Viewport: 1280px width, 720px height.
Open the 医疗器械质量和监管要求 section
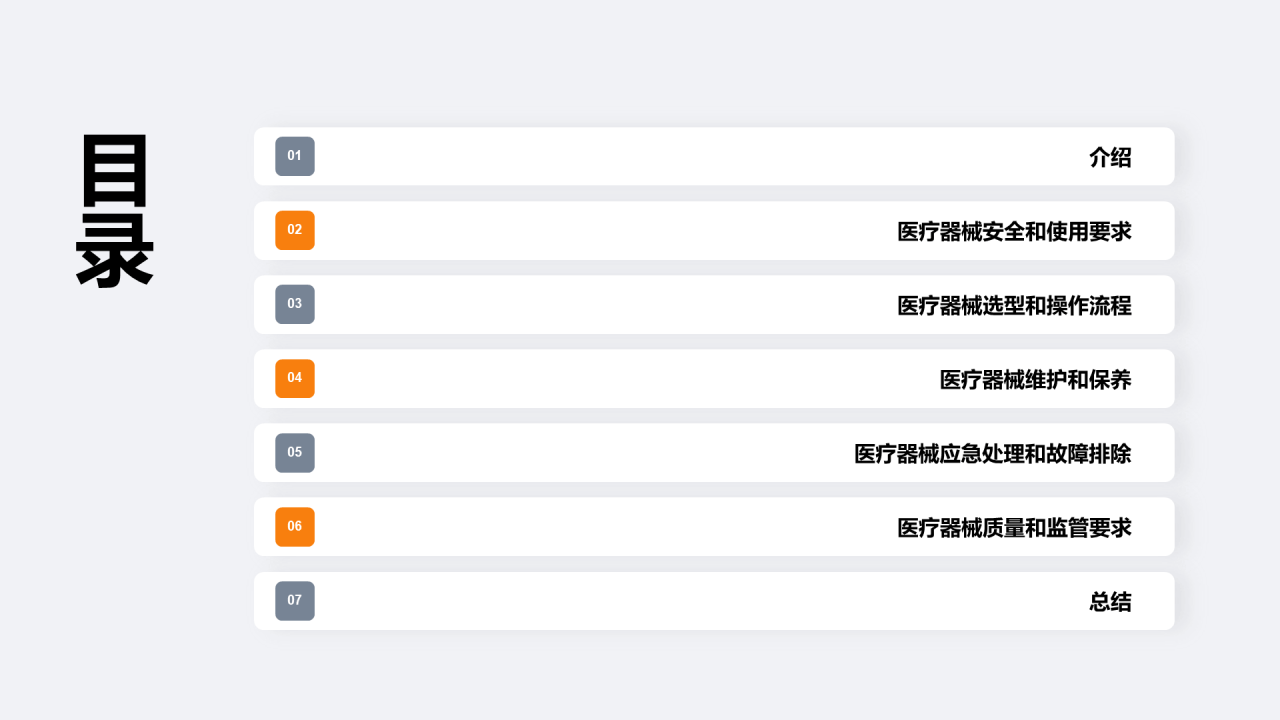pyautogui.click(x=1014, y=527)
